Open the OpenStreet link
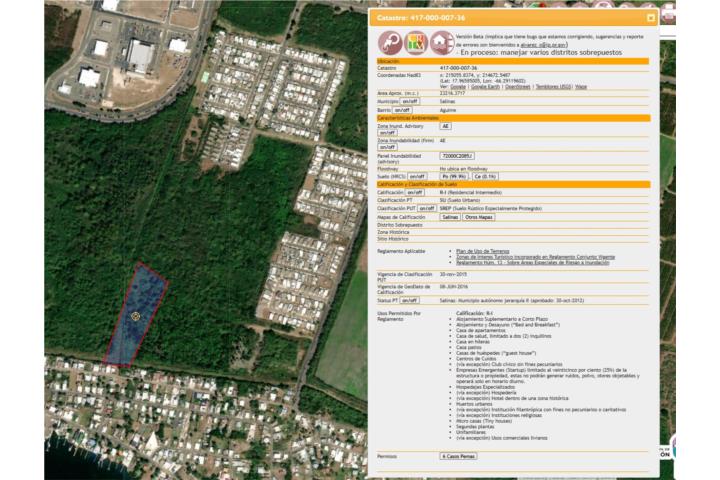 (x=518, y=86)
